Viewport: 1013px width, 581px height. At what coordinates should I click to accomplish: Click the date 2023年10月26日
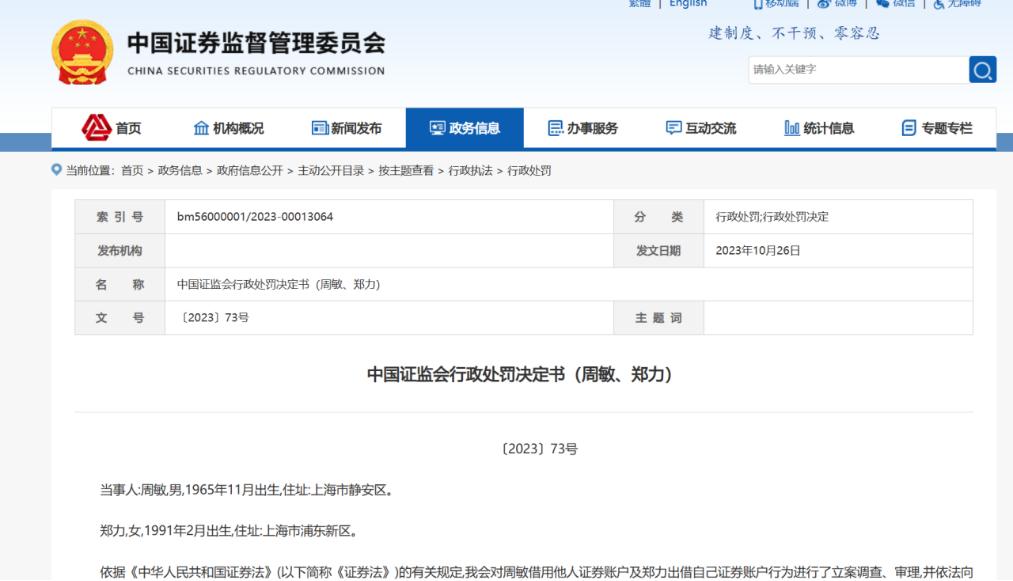point(758,251)
